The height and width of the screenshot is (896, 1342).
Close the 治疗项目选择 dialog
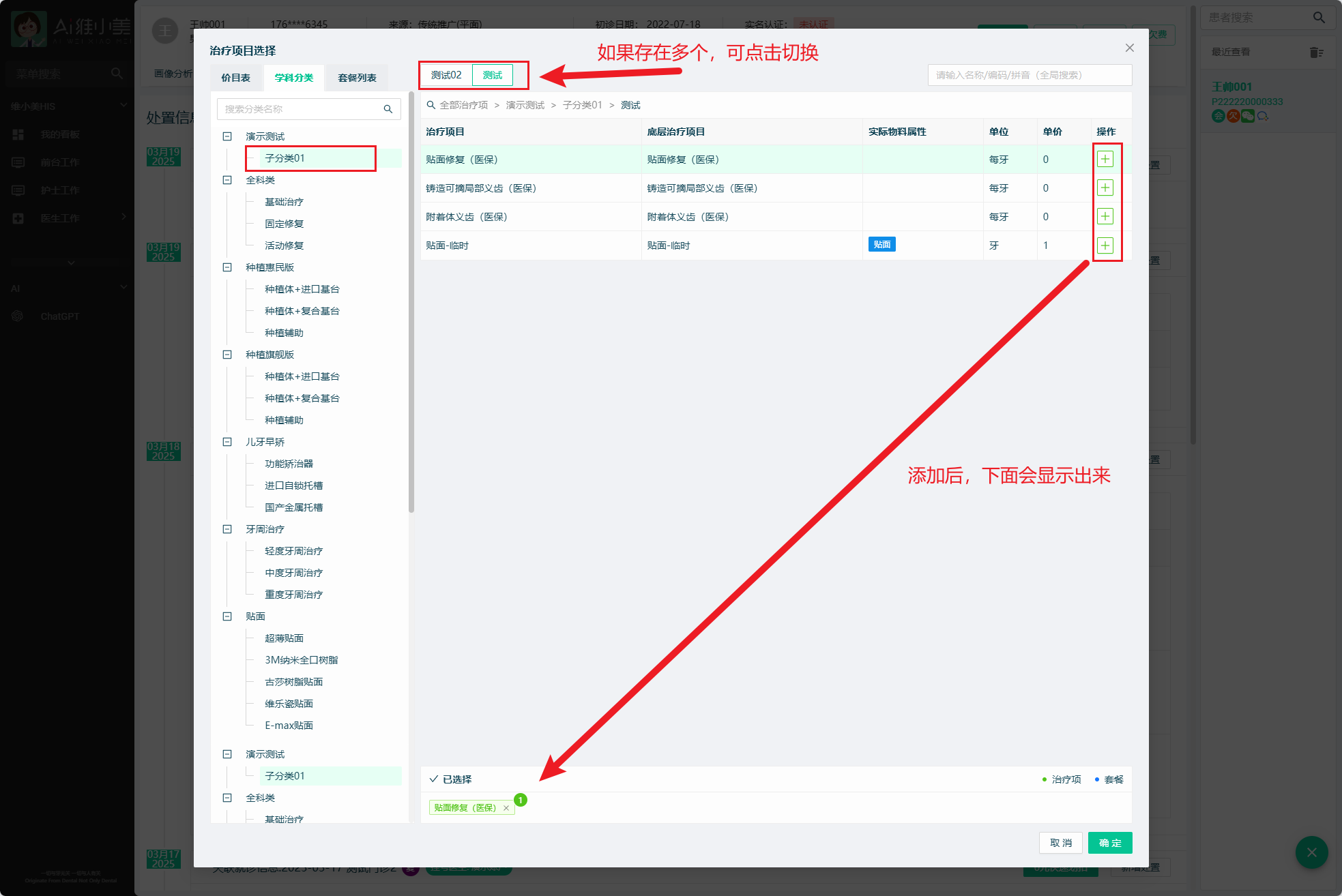(x=1129, y=48)
